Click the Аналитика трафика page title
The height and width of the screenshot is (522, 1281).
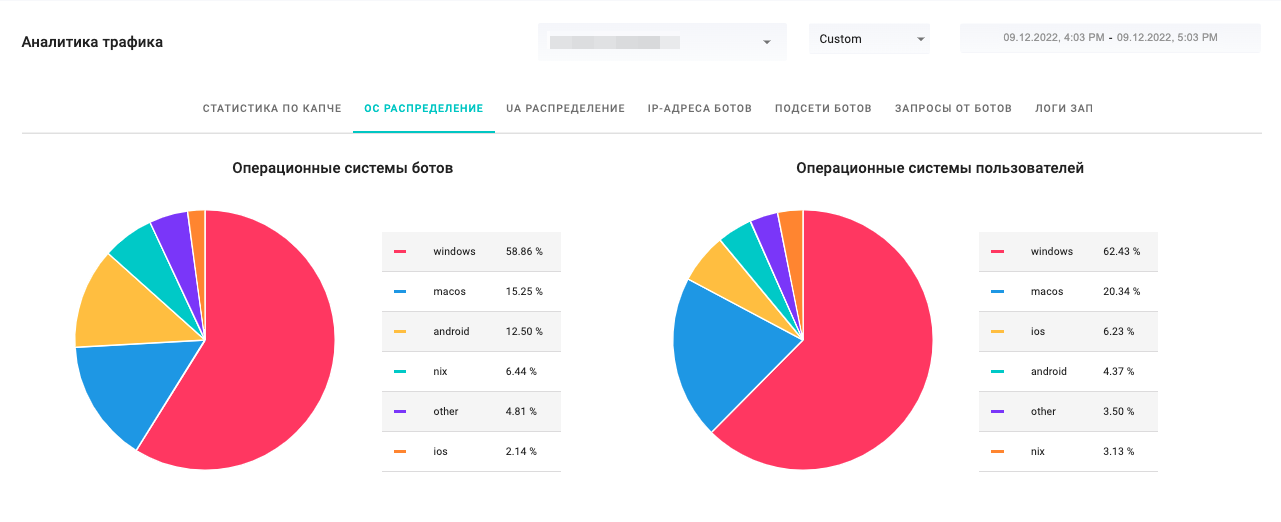pyautogui.click(x=92, y=42)
